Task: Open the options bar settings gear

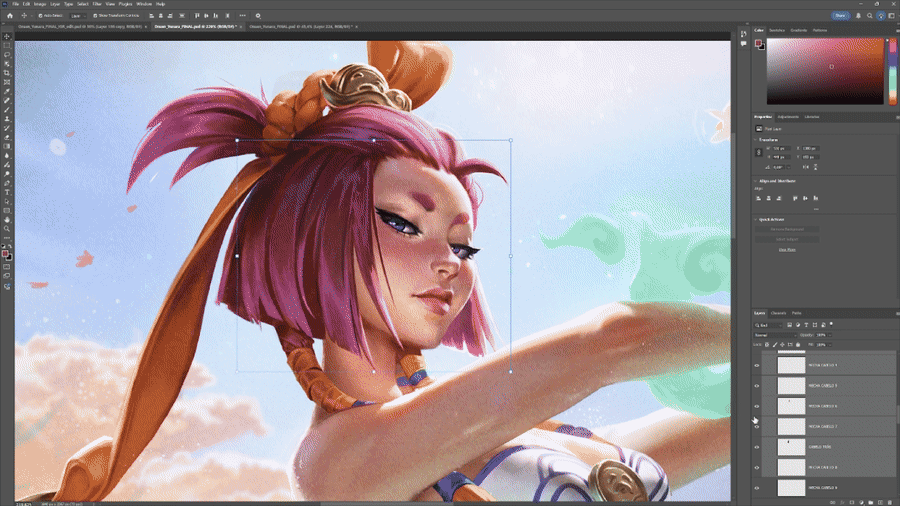Action: point(258,15)
